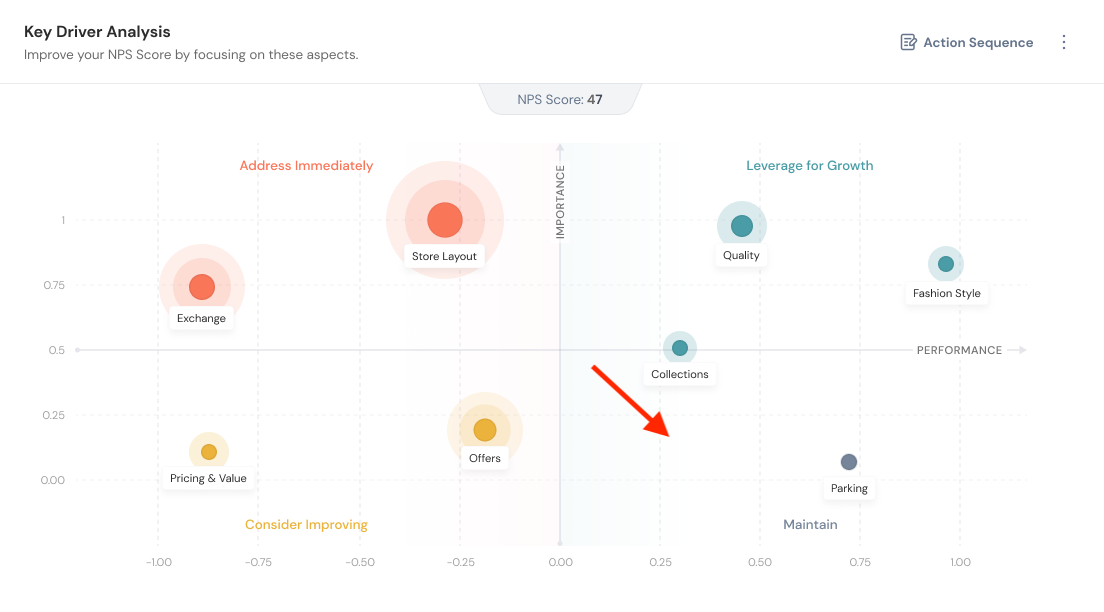
Task: Select the Collections driver bubble
Action: click(x=680, y=348)
